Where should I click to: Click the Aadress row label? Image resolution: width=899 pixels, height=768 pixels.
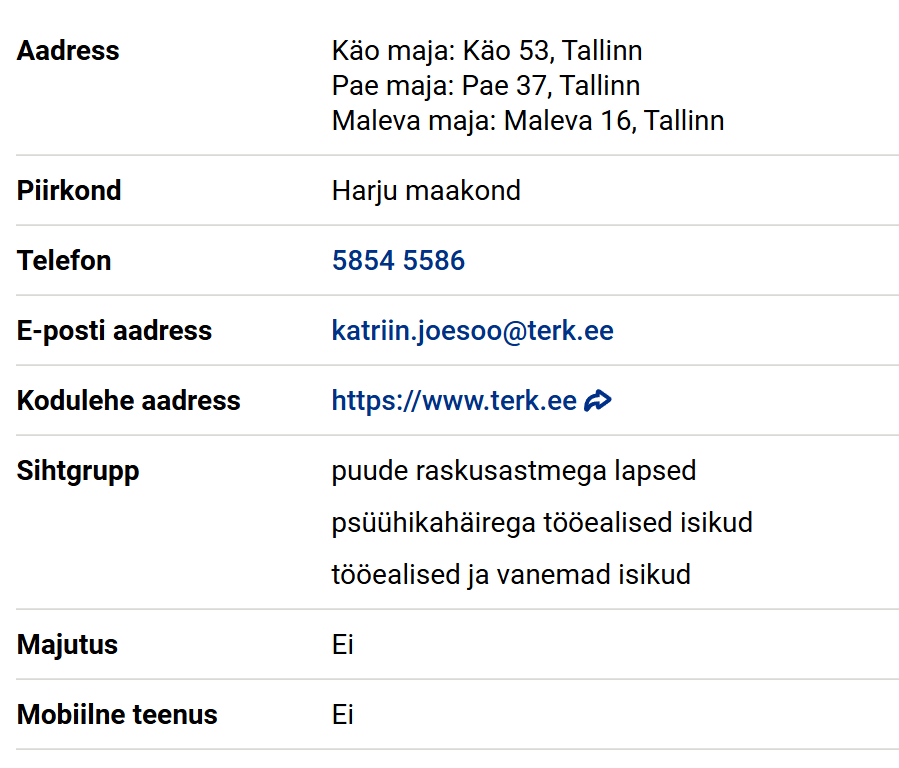[68, 51]
